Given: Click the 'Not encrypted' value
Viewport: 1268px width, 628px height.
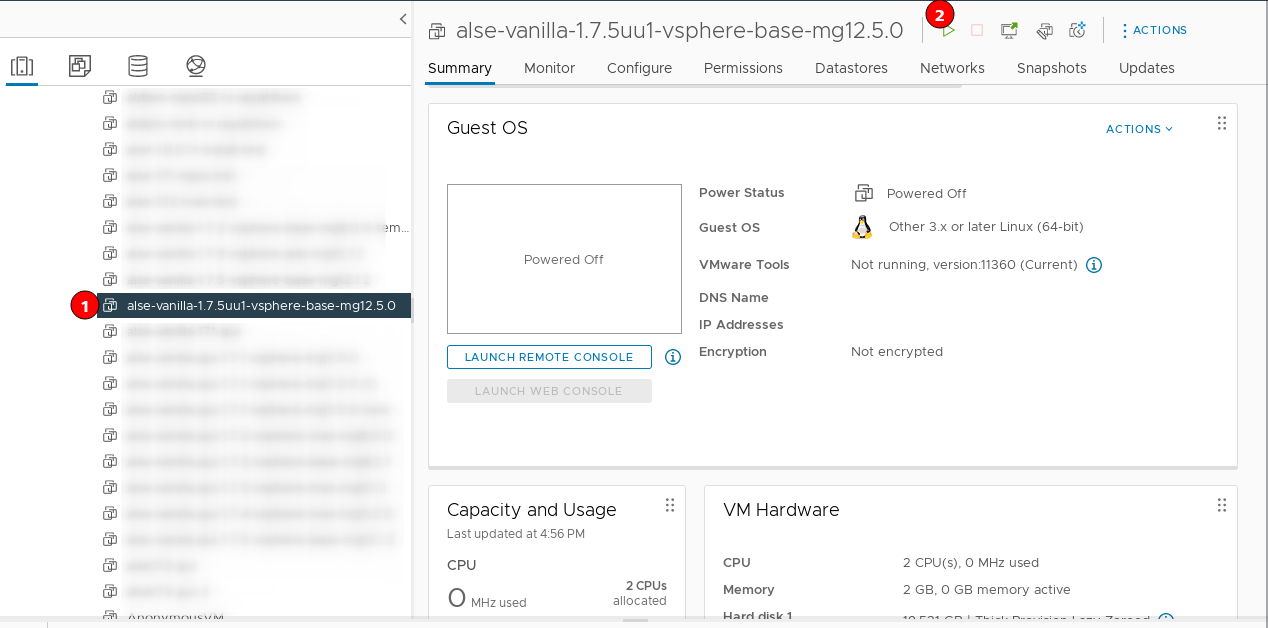Looking at the screenshot, I should 897,352.
